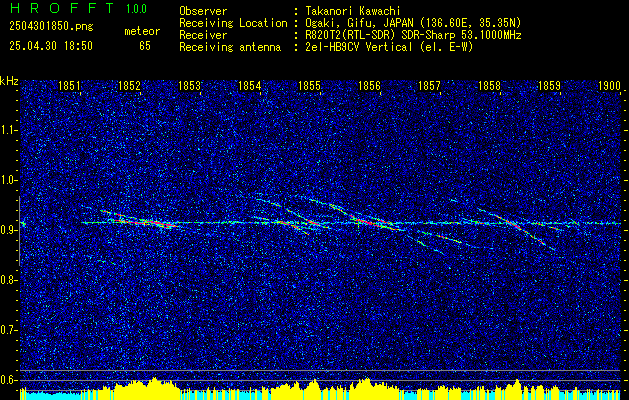The image size is (629, 400).
Task: Select receiver text R820T2(RTL-SDR) SDR-Sharp 53.1000MHz
Action: 412,35
